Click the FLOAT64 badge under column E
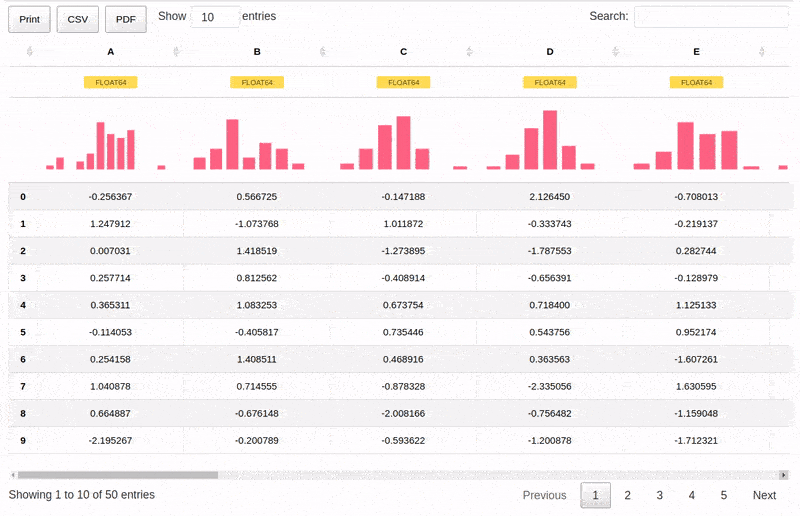This screenshot has width=800, height=516. (x=696, y=82)
